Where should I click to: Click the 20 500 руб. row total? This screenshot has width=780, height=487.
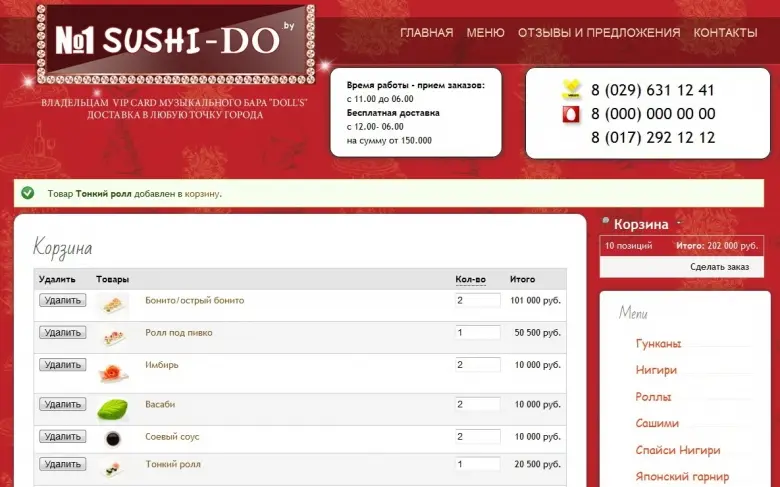(x=537, y=464)
